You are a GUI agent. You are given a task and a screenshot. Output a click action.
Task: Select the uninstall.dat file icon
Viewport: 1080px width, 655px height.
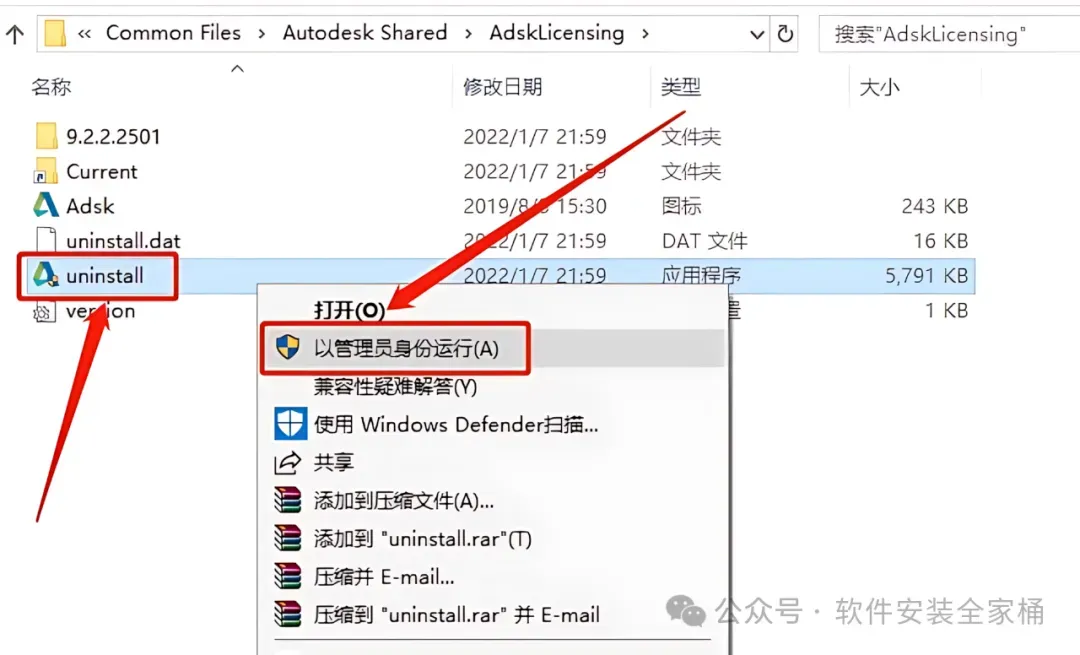coord(46,240)
